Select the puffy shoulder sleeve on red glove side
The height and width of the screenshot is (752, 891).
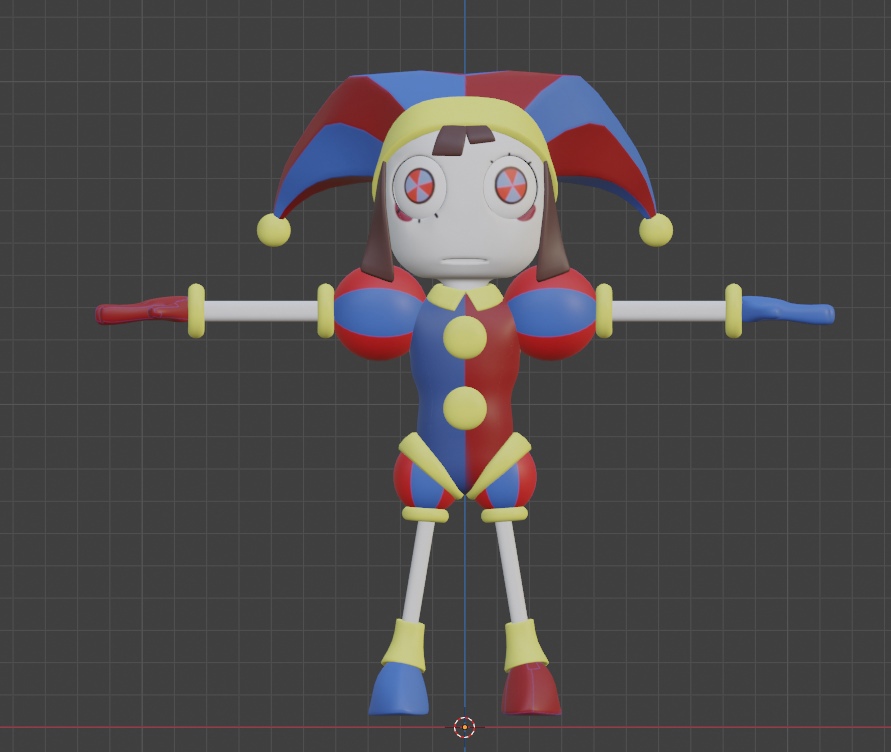click(x=379, y=313)
